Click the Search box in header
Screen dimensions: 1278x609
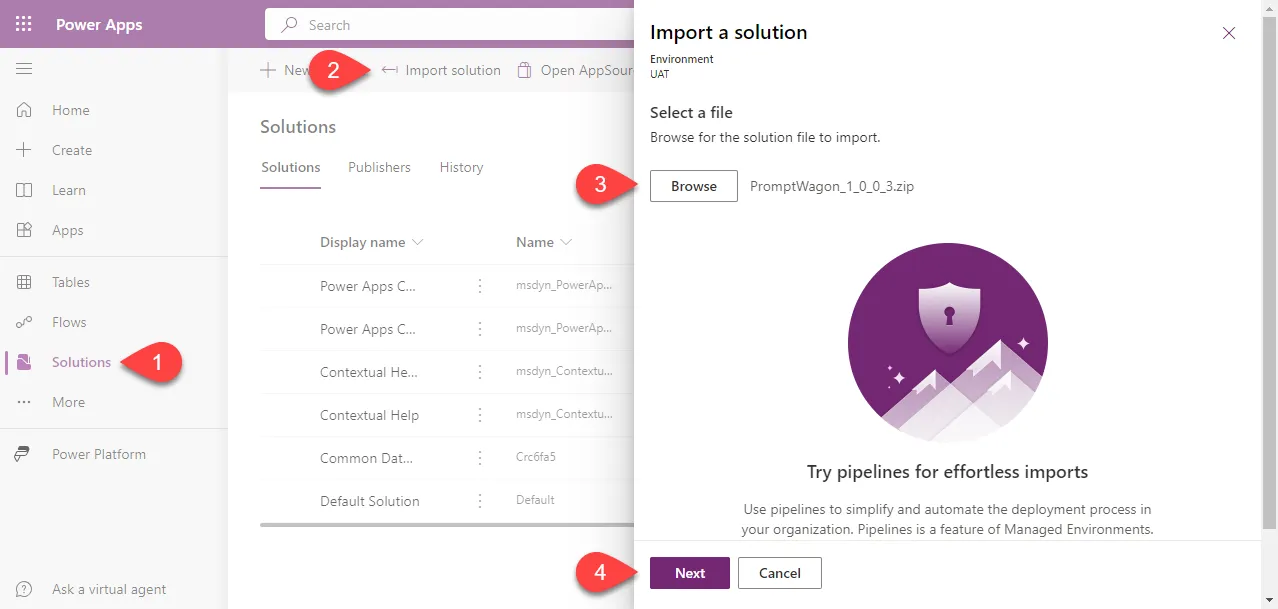pyautogui.click(x=450, y=25)
